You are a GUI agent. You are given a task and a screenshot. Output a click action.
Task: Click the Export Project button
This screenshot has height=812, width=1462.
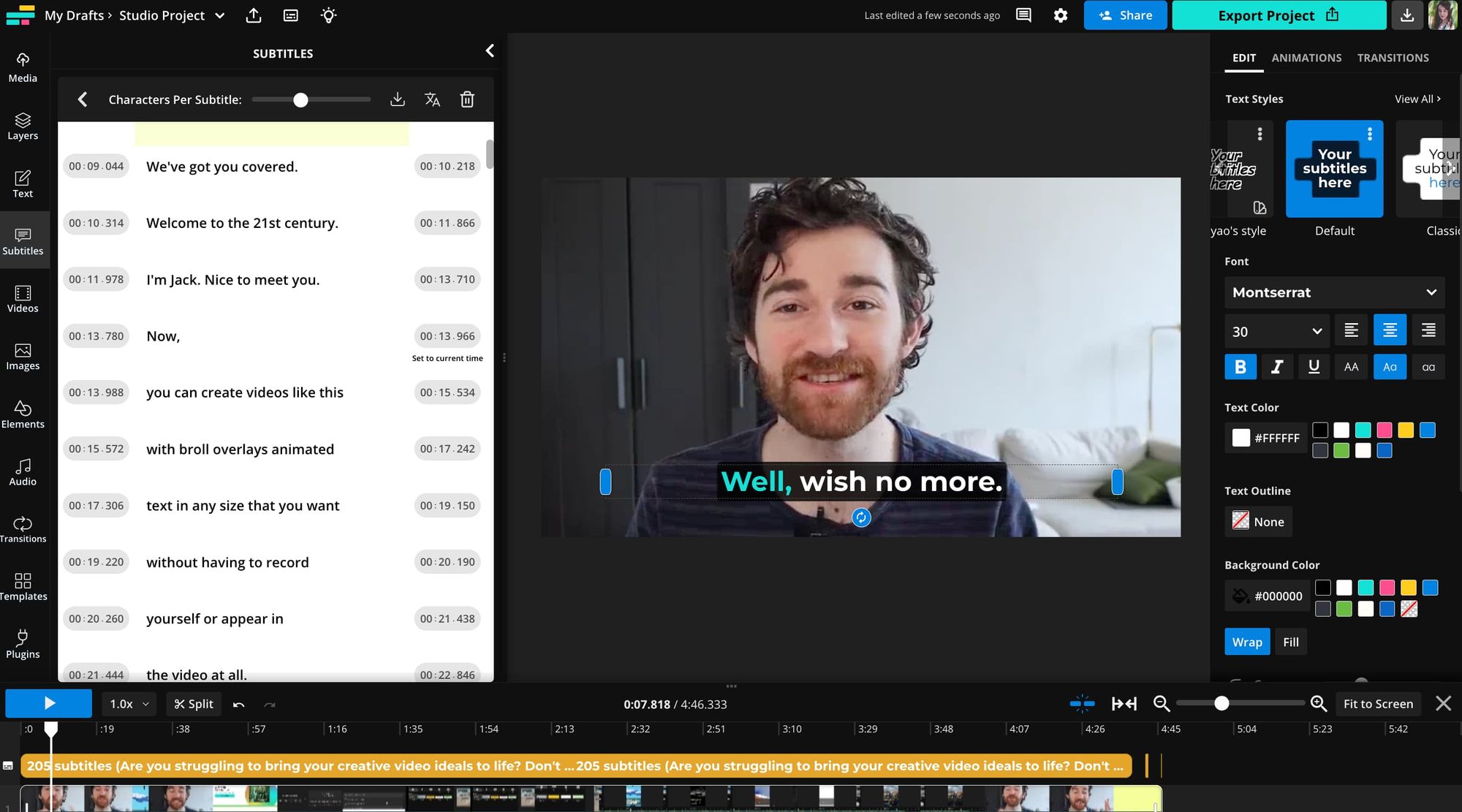point(1278,15)
